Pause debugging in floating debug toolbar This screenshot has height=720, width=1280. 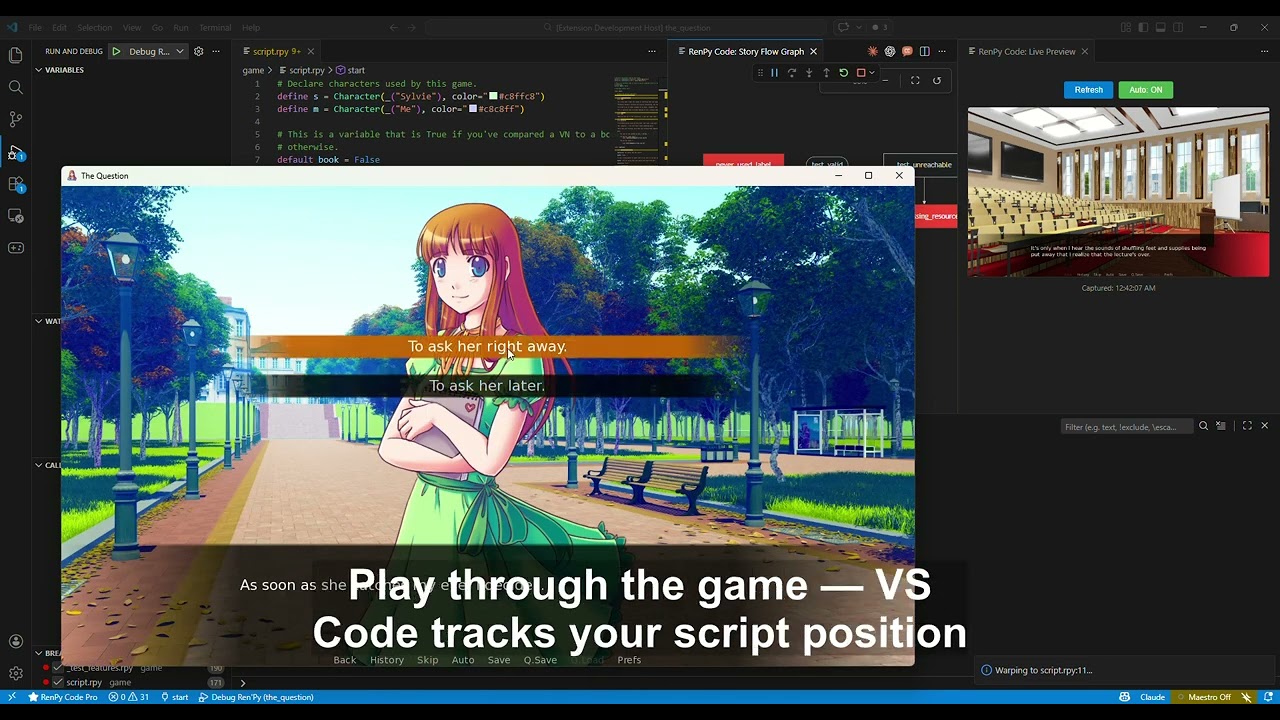774,73
